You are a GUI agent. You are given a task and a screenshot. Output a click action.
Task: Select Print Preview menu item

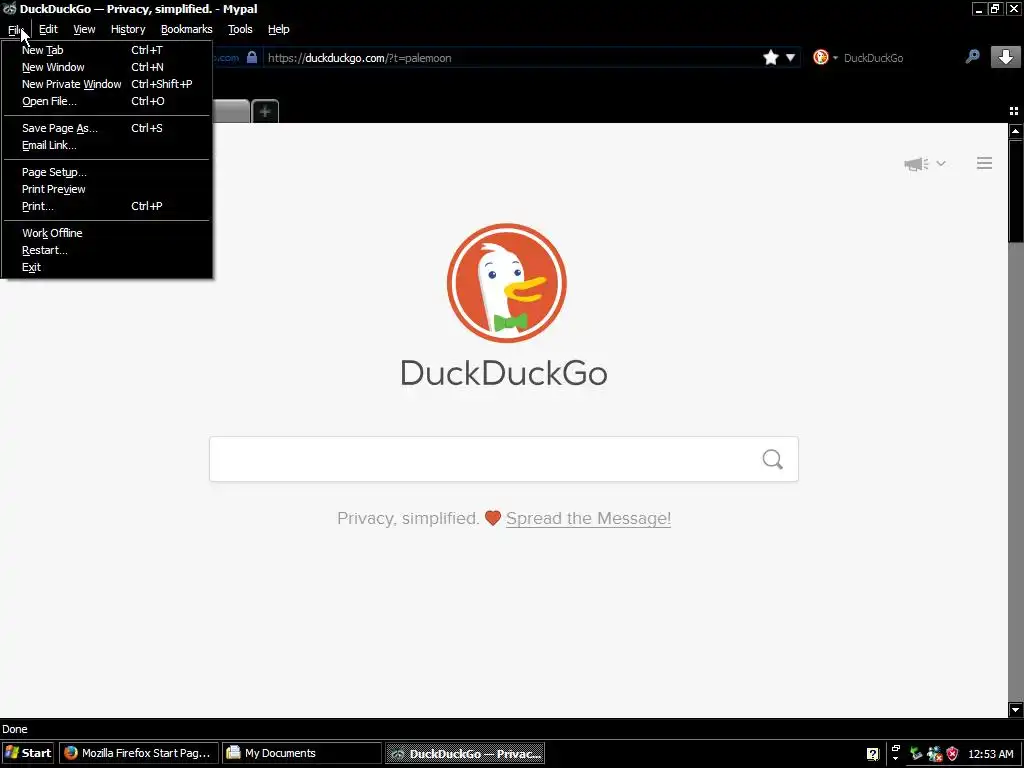point(106,189)
